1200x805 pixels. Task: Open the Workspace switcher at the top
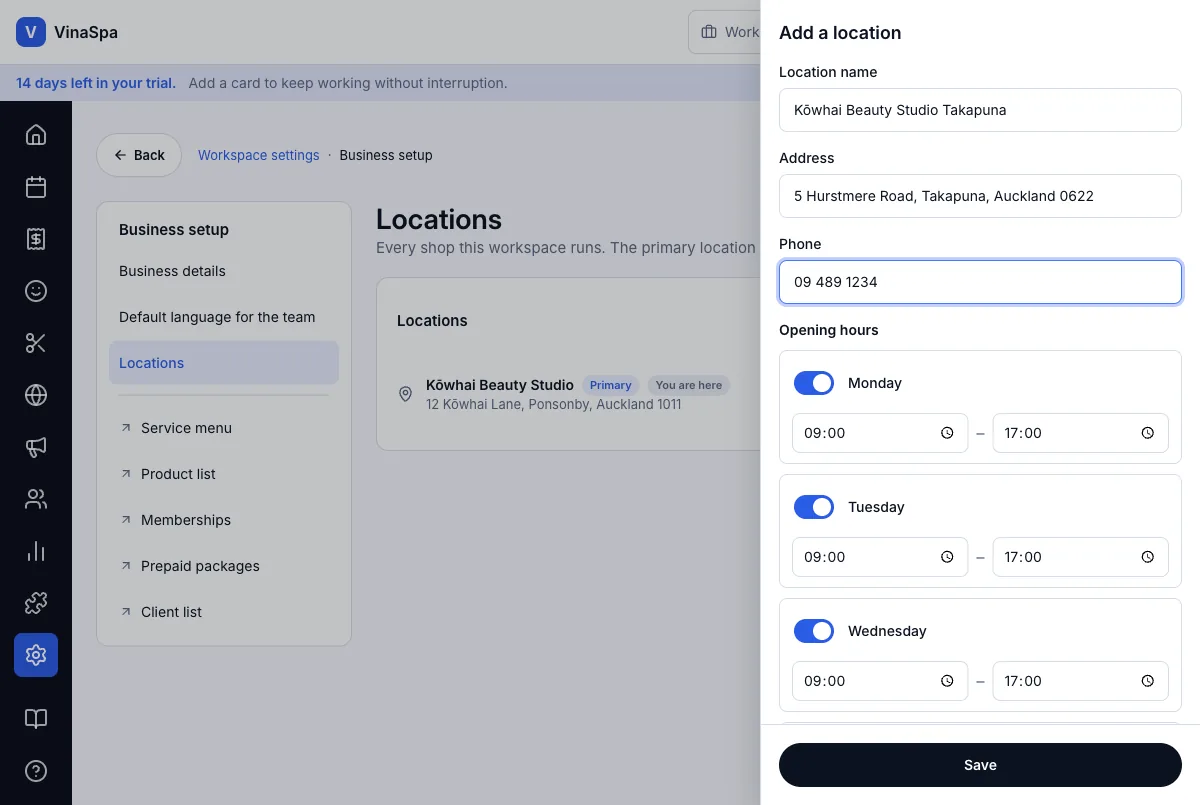(725, 32)
